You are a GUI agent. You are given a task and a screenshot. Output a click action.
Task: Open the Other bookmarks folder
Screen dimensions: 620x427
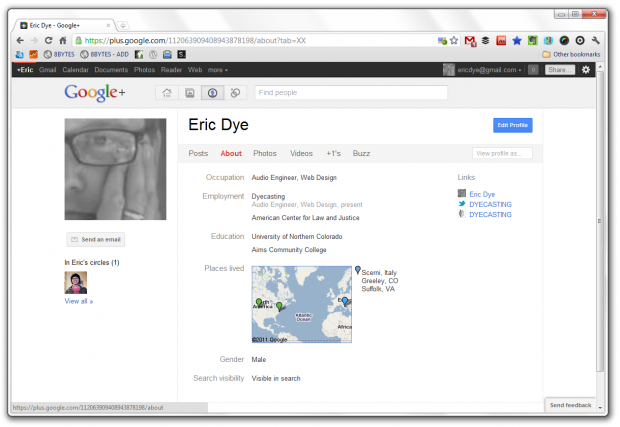571,55
